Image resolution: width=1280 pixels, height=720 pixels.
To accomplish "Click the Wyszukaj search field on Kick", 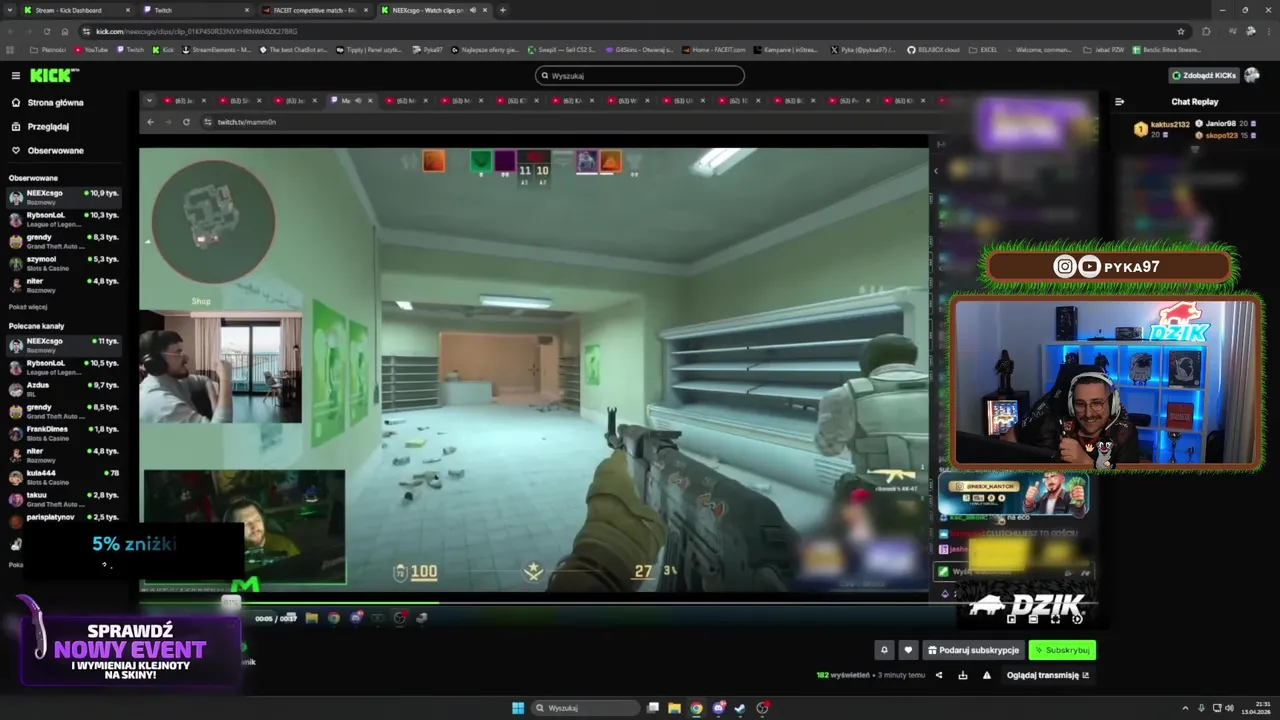I will pyautogui.click(x=640, y=75).
